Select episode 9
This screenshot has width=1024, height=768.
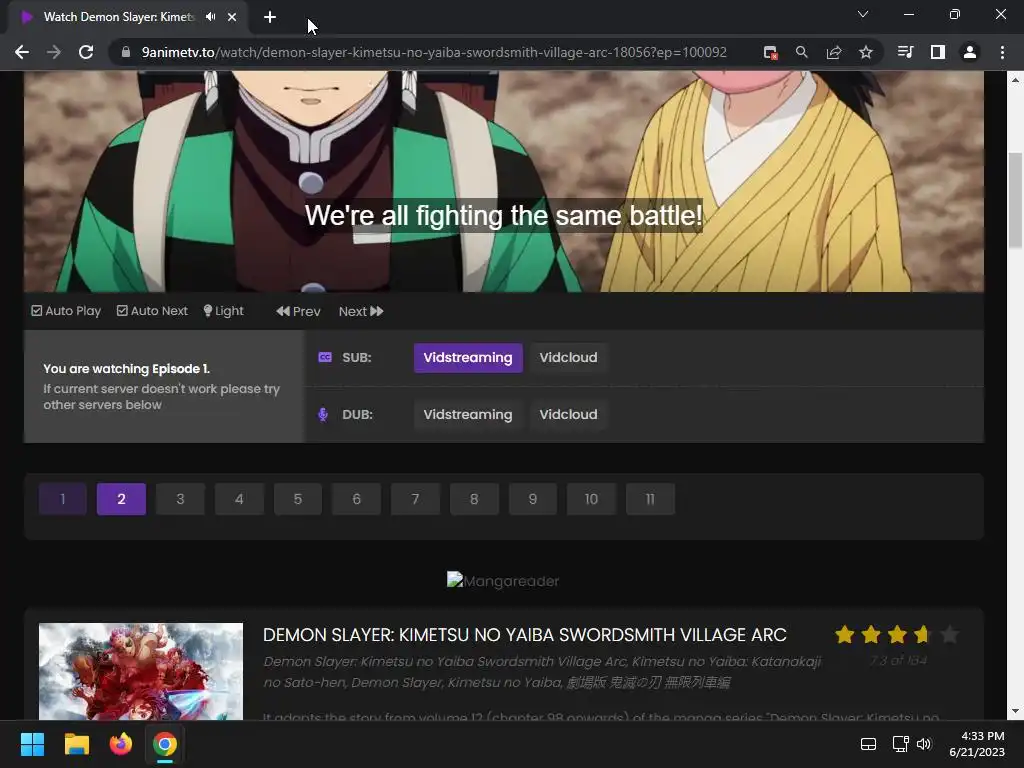point(533,499)
